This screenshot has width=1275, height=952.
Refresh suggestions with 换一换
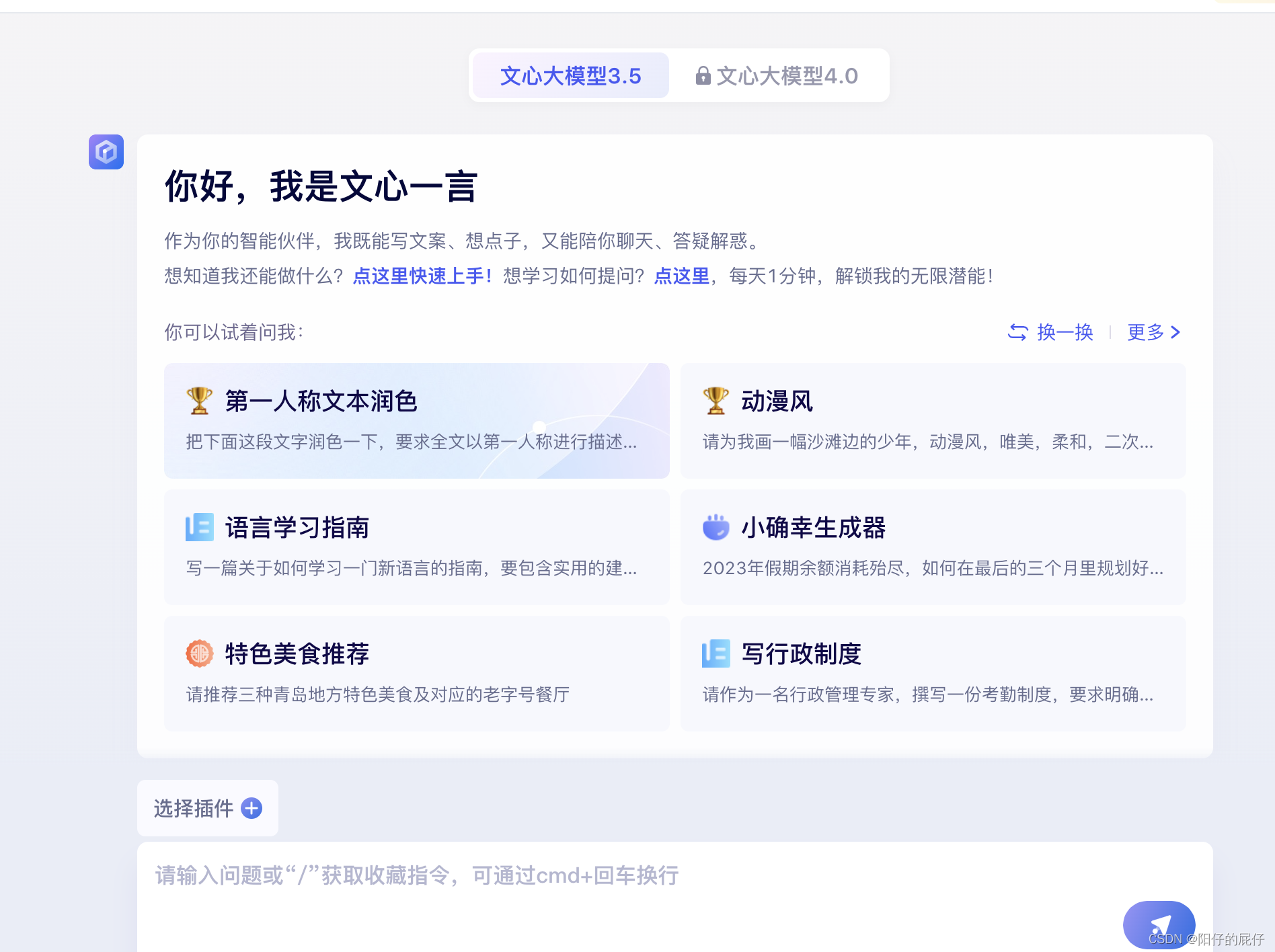point(1050,332)
